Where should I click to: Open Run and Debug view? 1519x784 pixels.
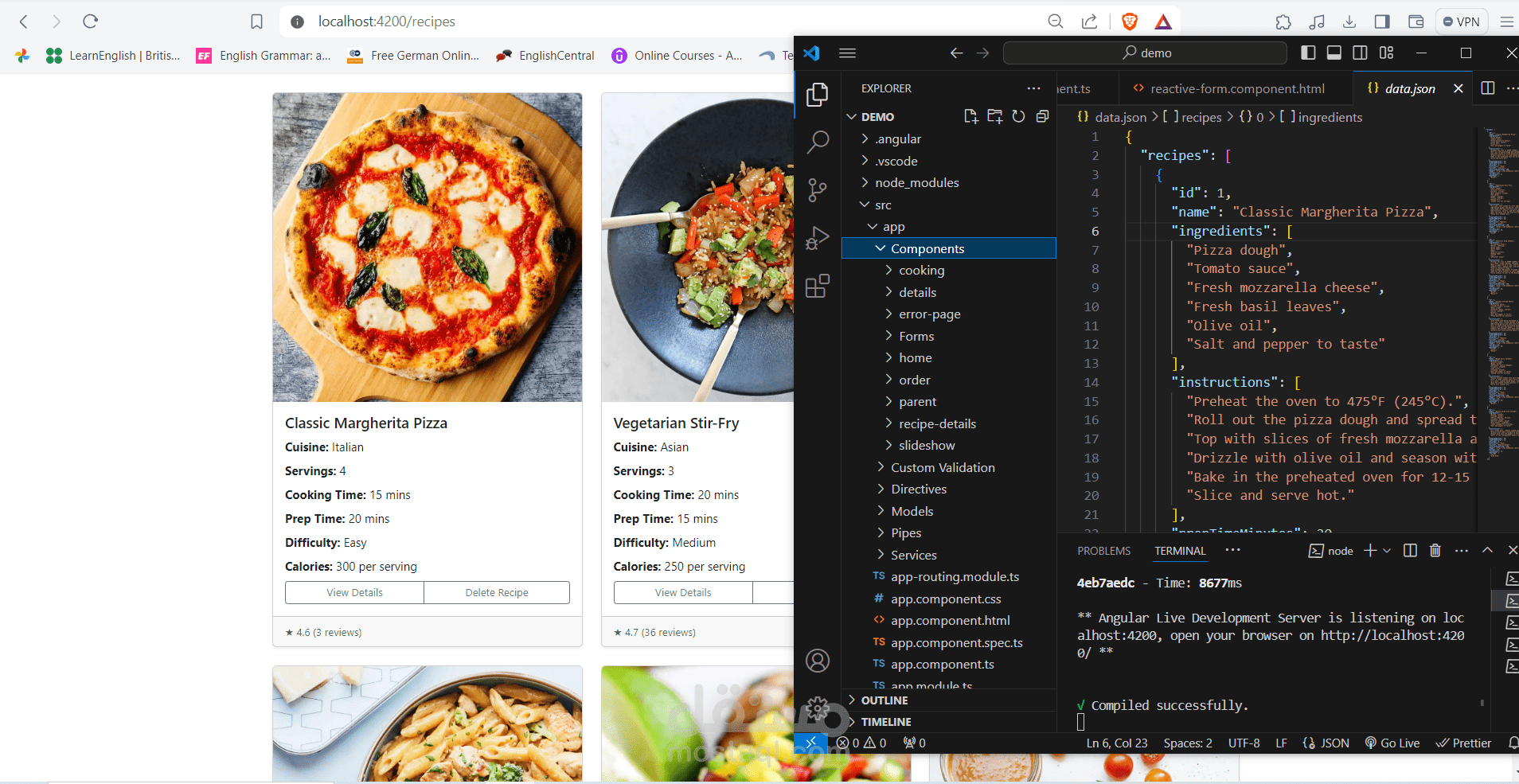tap(817, 238)
